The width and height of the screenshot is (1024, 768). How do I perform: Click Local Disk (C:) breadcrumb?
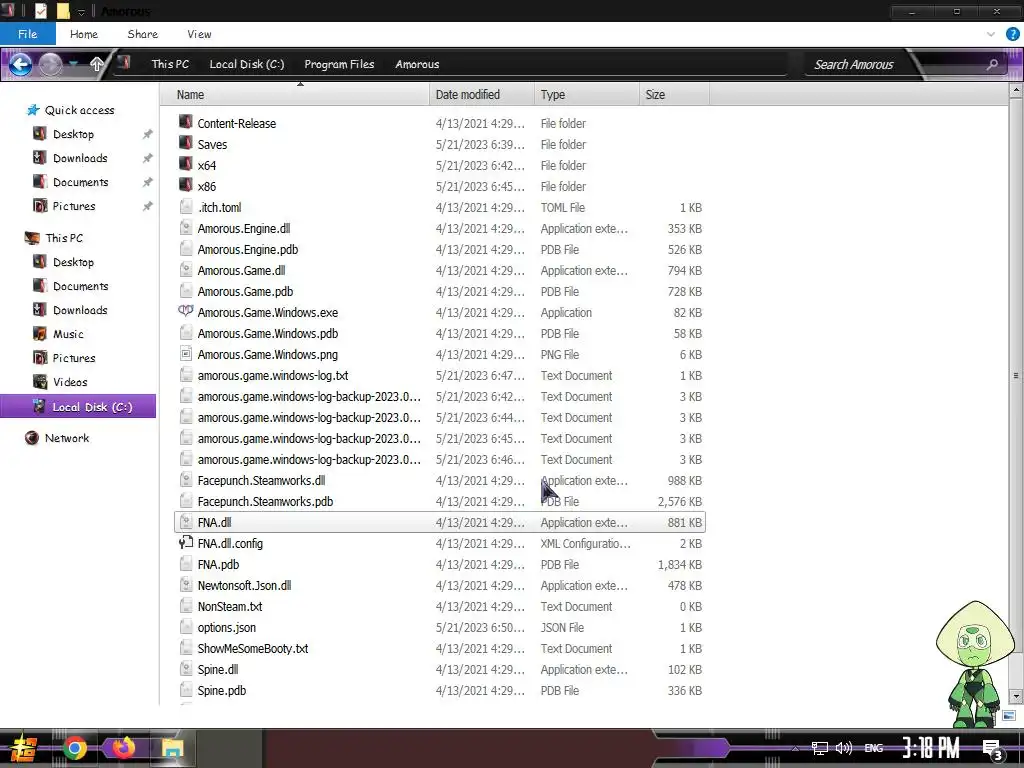[x=246, y=64]
